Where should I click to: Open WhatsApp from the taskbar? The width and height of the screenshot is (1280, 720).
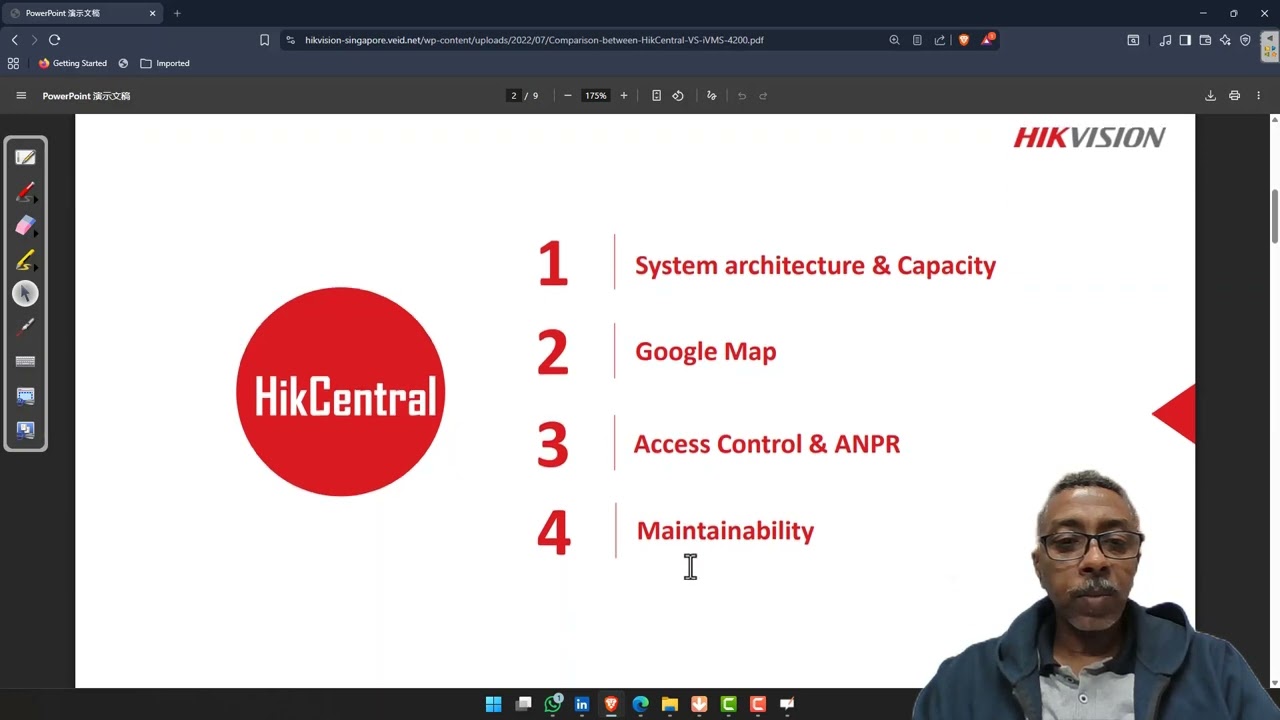(x=553, y=704)
